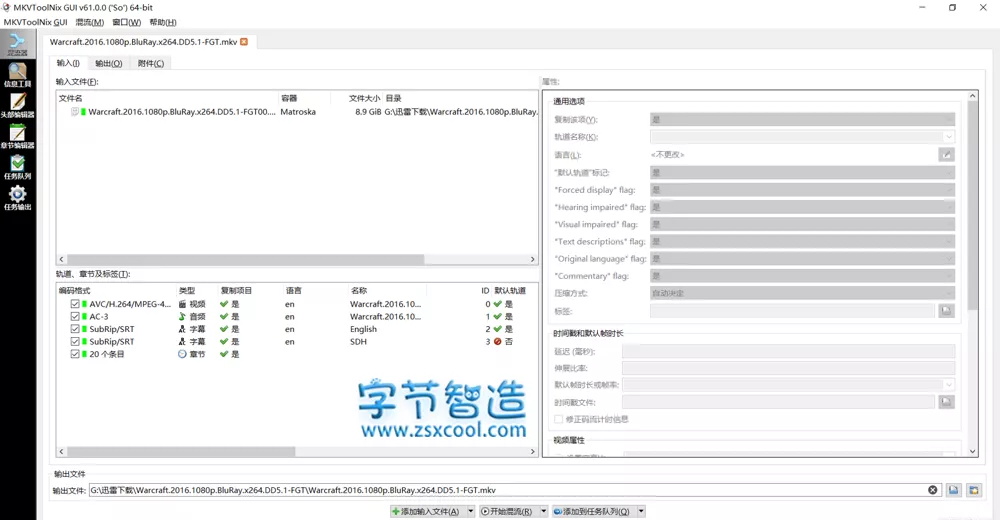Image resolution: width=1000 pixels, height=520 pixels.
Task: Open the 任务队列 job queue
Action: (17, 167)
